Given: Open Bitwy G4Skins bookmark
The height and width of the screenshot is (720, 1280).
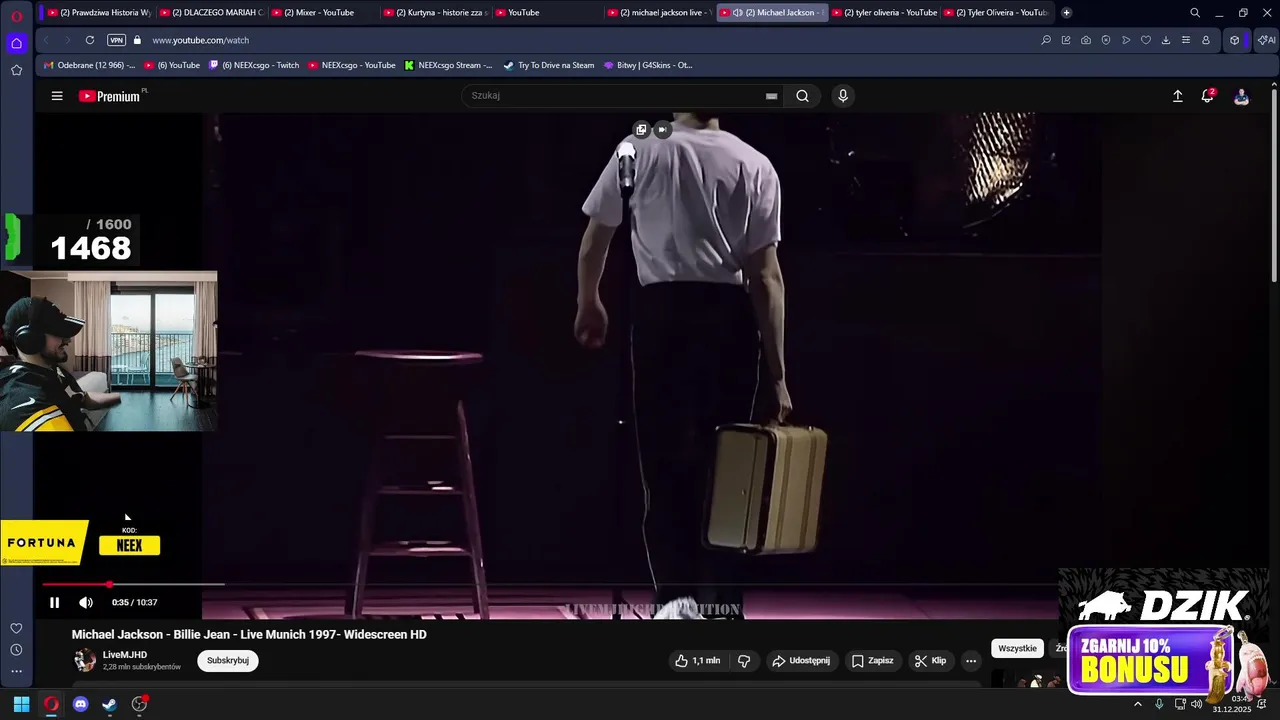Looking at the screenshot, I should coord(648,65).
